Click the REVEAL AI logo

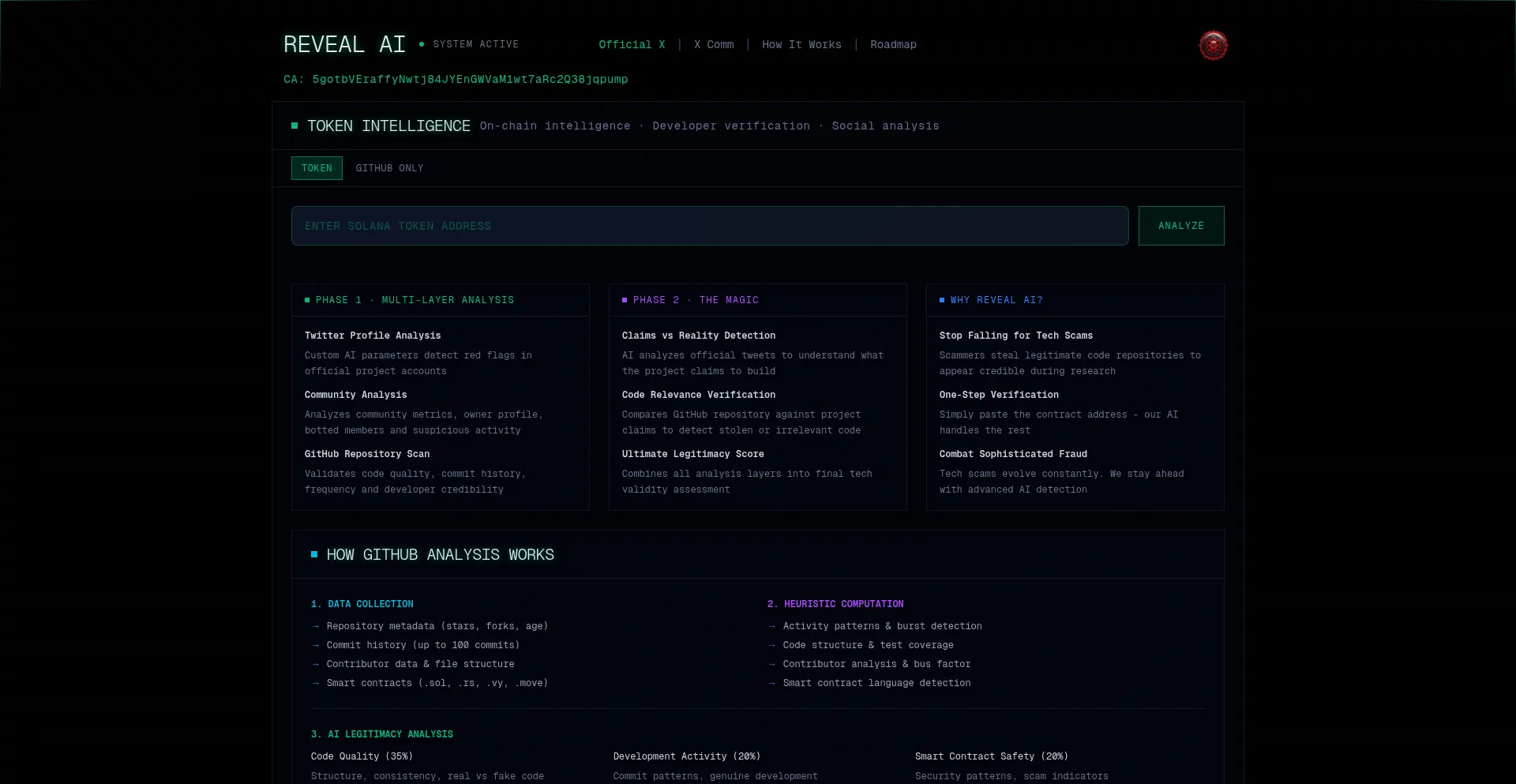pos(344,45)
